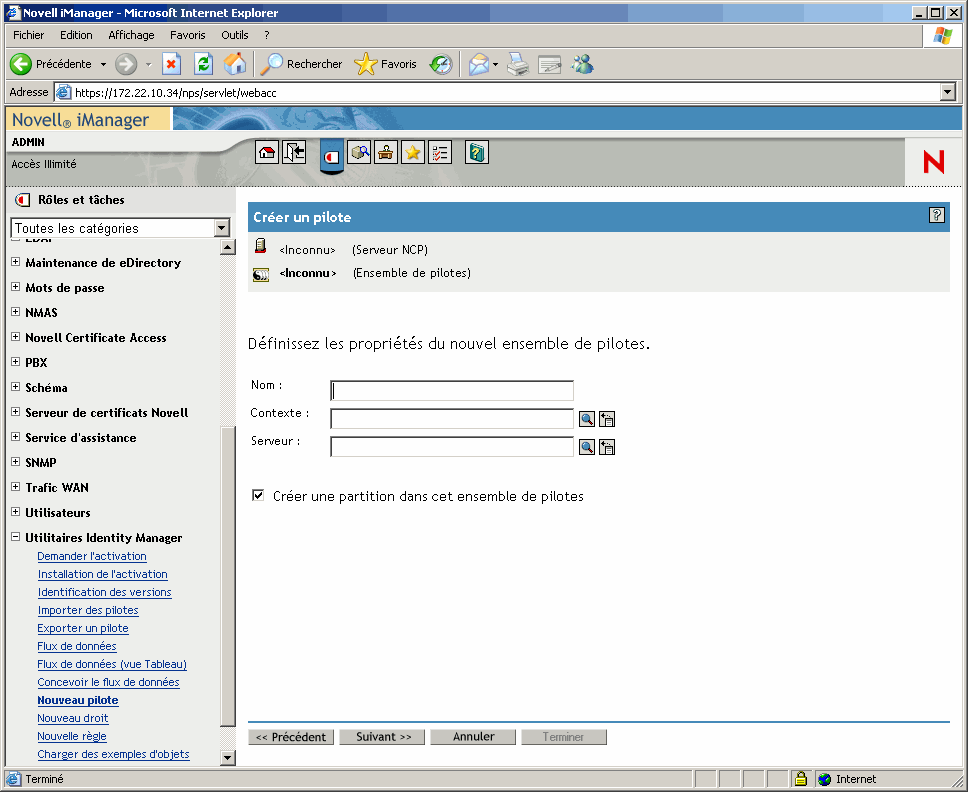968x792 pixels.
Task: Open the Outils menu
Action: (x=234, y=34)
